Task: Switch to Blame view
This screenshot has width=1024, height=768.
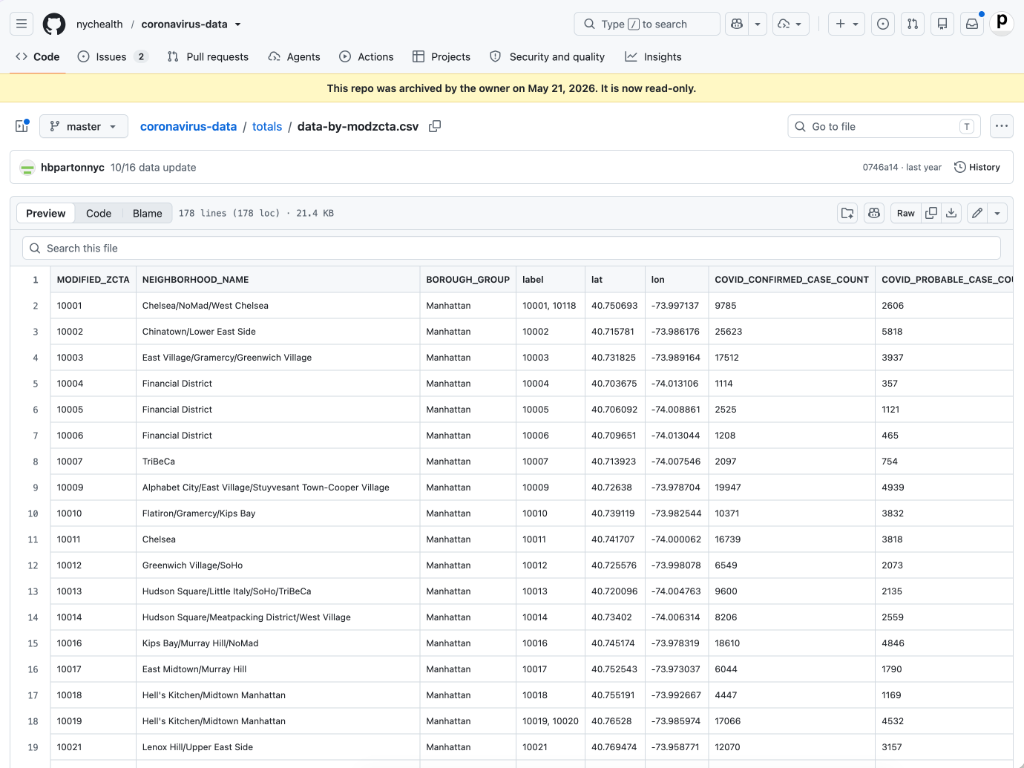Action: (x=147, y=214)
